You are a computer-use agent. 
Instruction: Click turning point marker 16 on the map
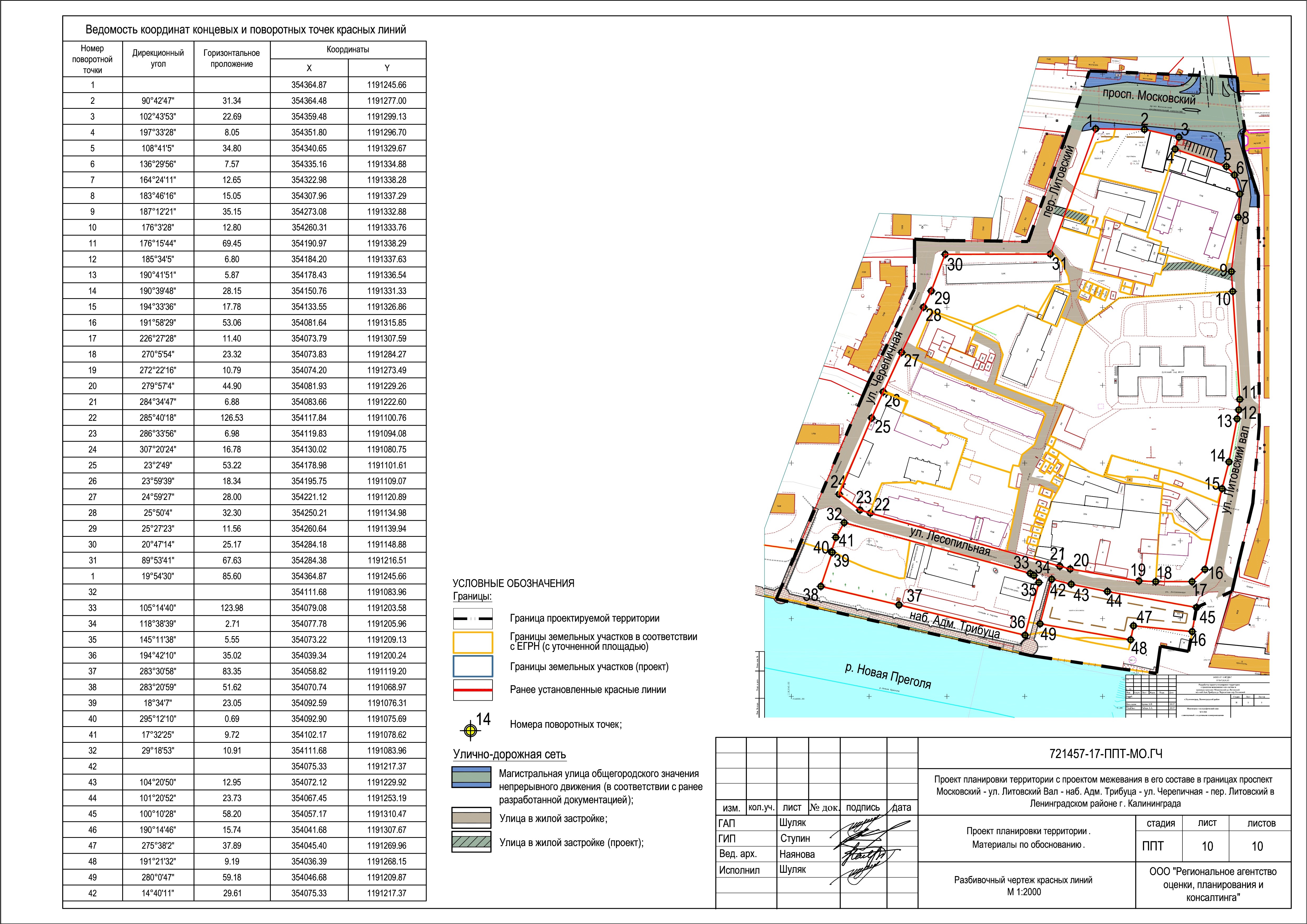1205,569
